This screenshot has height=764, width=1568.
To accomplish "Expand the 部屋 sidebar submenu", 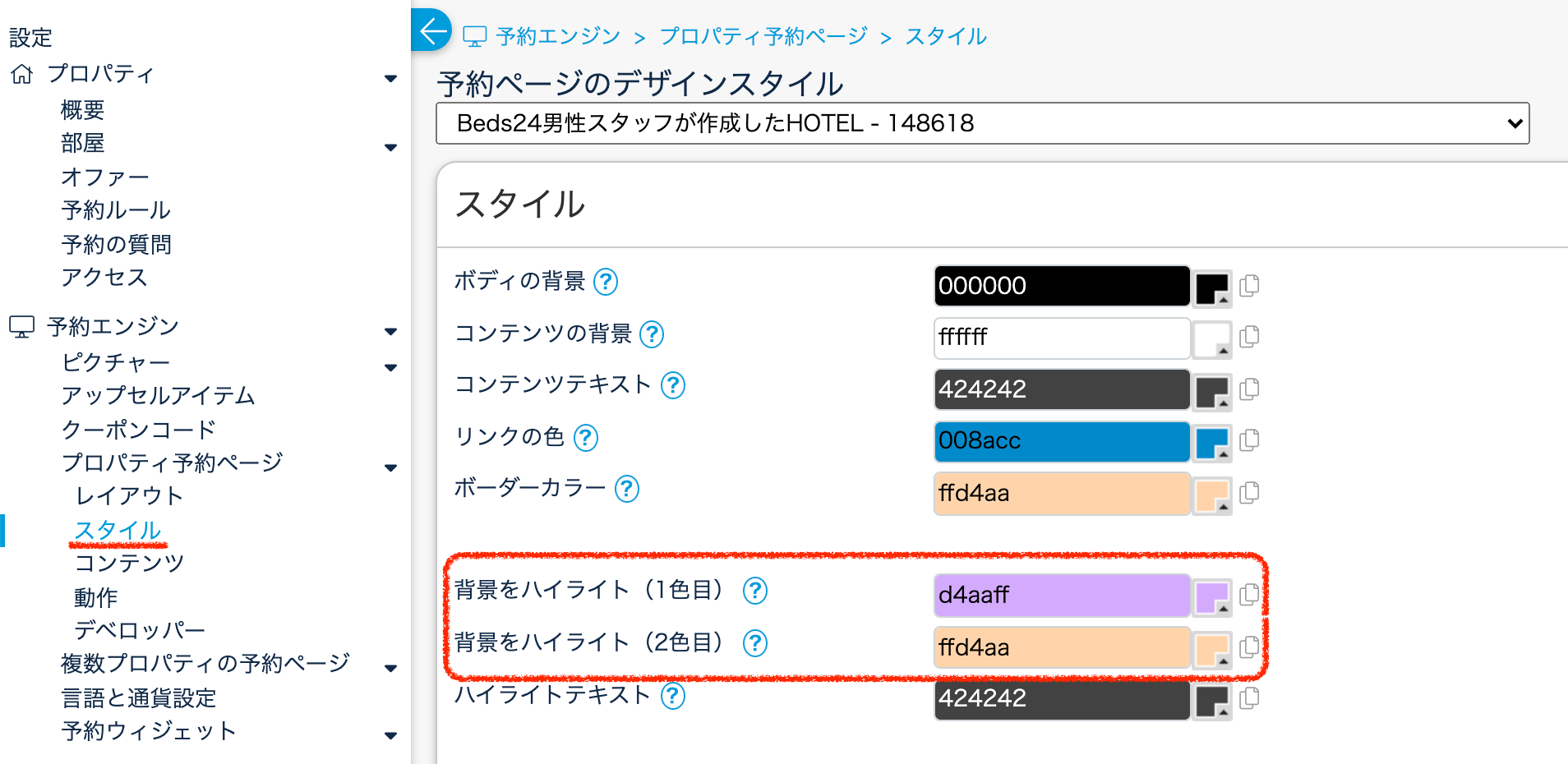I will [x=390, y=148].
